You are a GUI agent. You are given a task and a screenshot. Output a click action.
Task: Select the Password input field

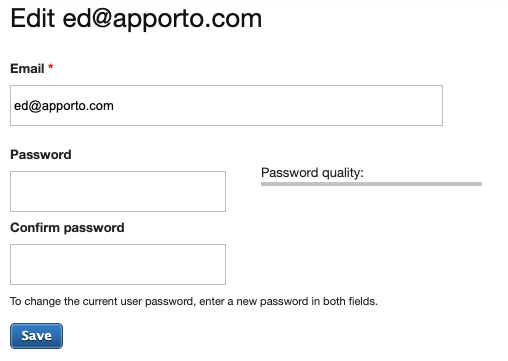[118, 191]
